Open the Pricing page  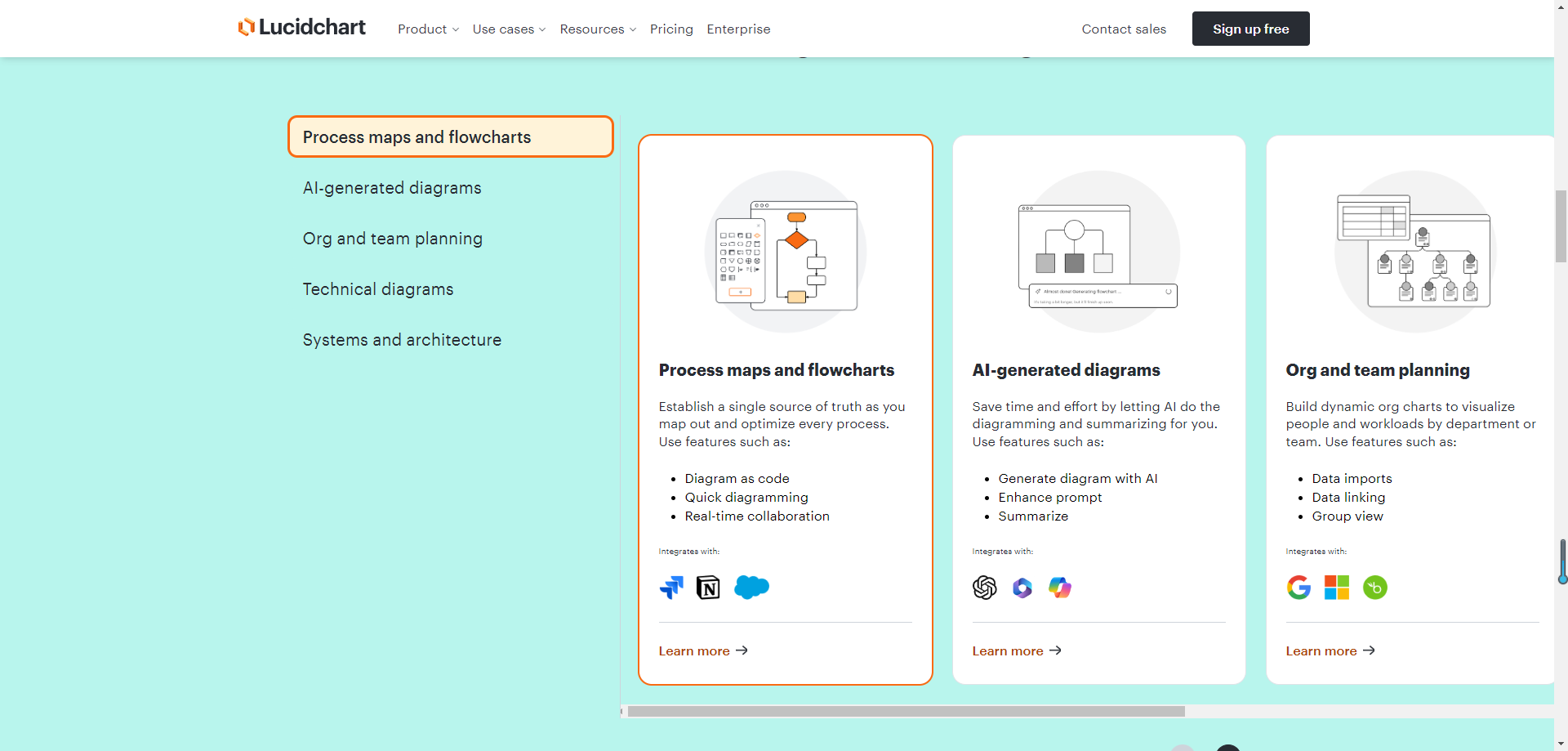click(671, 29)
